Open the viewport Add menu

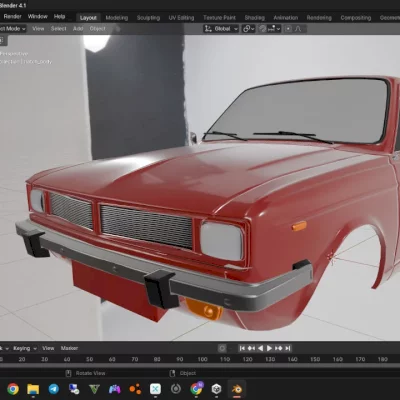[x=78, y=29]
